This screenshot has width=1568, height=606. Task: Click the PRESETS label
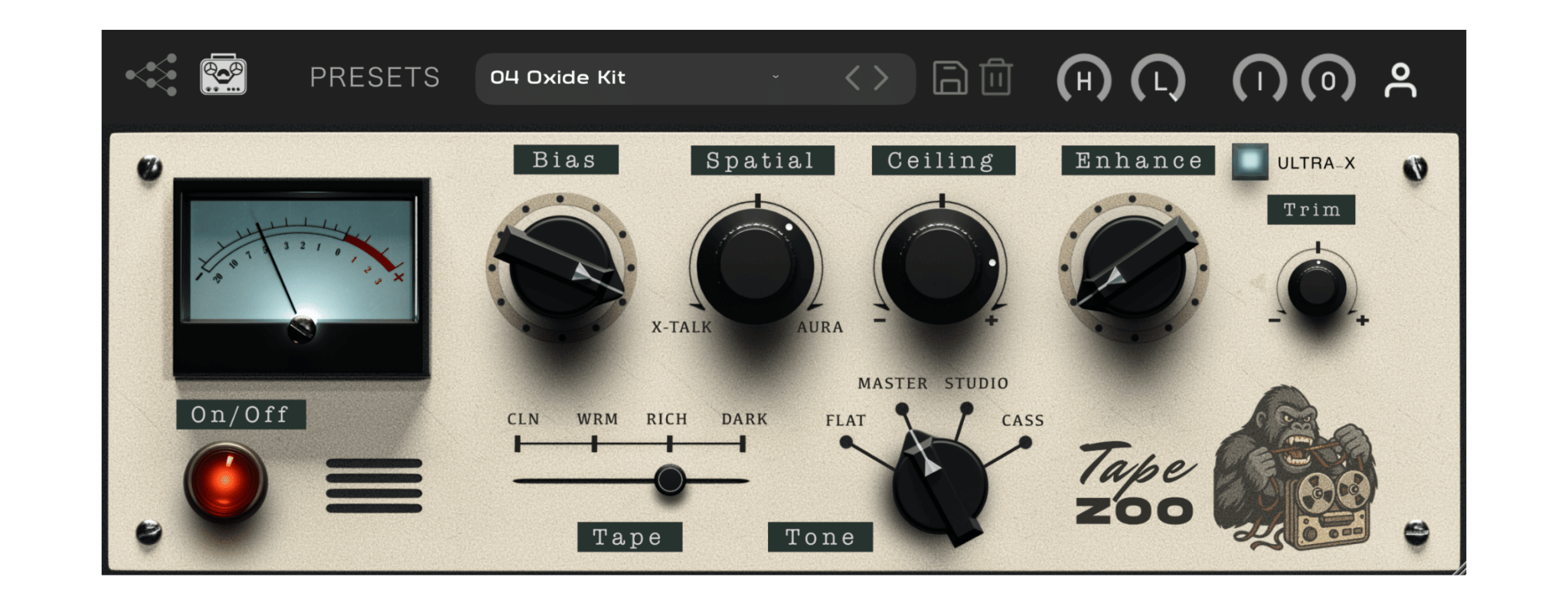click(375, 77)
